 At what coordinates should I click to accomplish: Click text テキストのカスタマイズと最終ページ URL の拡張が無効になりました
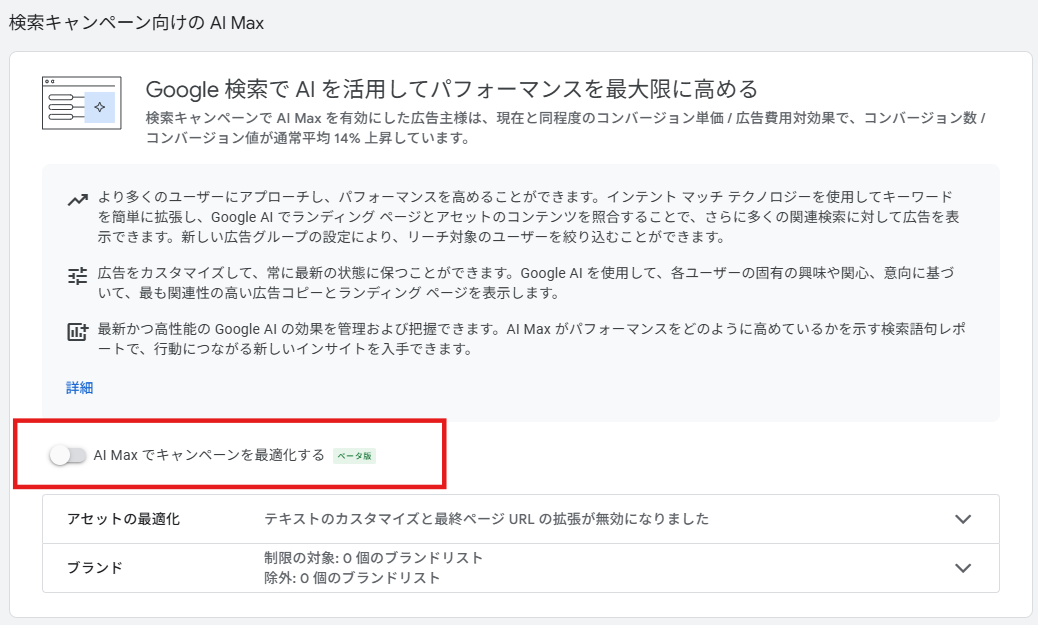tap(487, 519)
